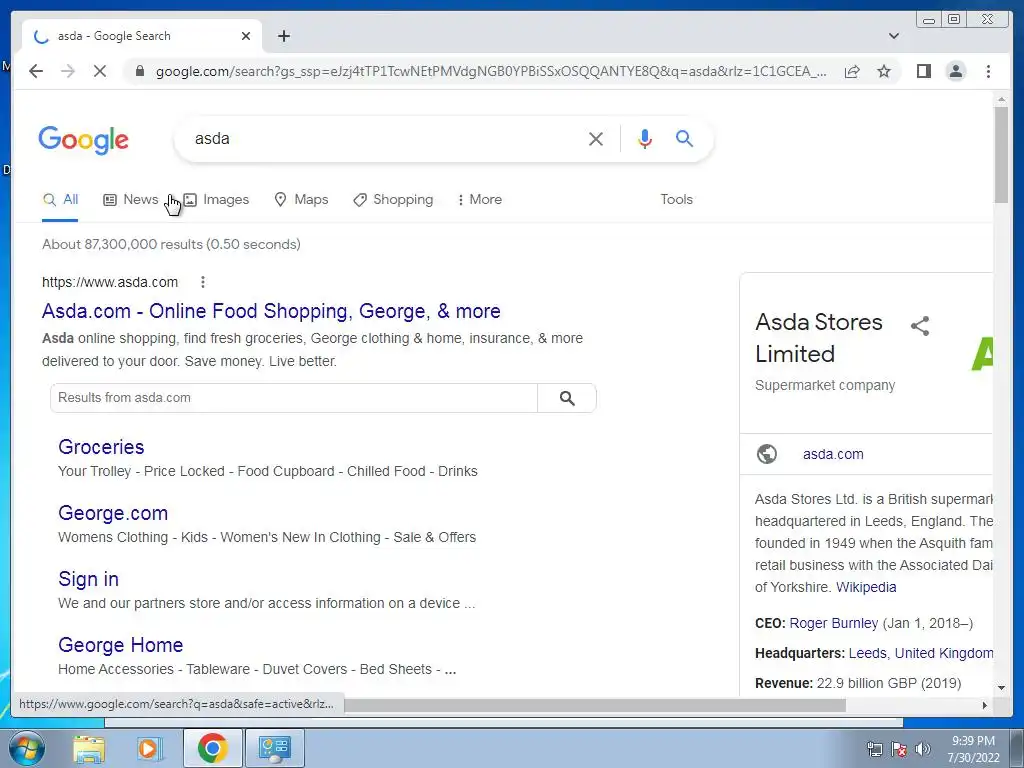
Task: Open the Asda.com Online Food Shopping result
Action: pyautogui.click(x=271, y=311)
